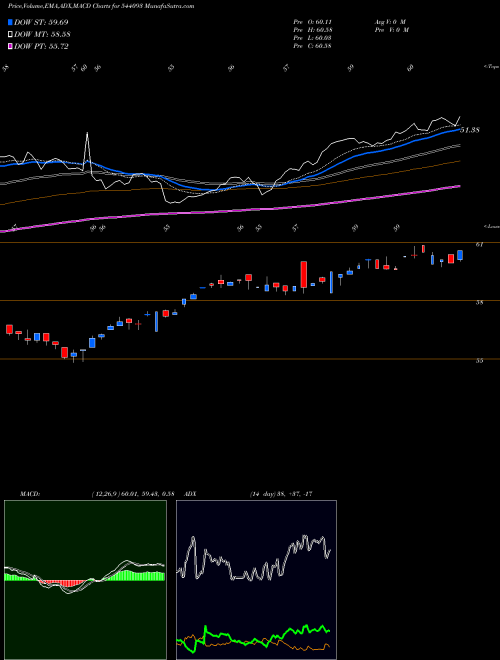Click the ADX '(14 day)' parameter values

(281, 494)
